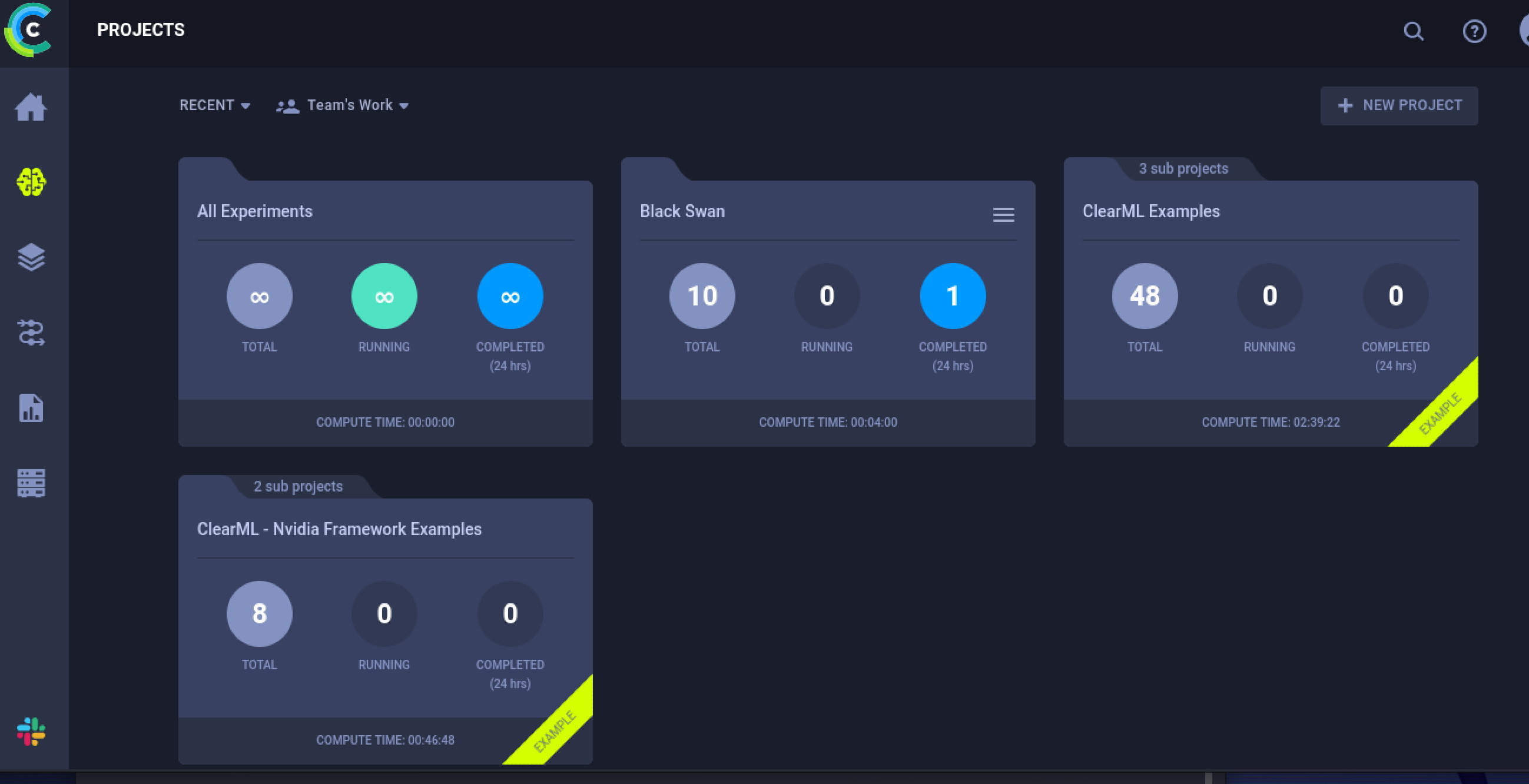Open the help question mark icon
This screenshot has height=784, width=1529.
tap(1474, 31)
